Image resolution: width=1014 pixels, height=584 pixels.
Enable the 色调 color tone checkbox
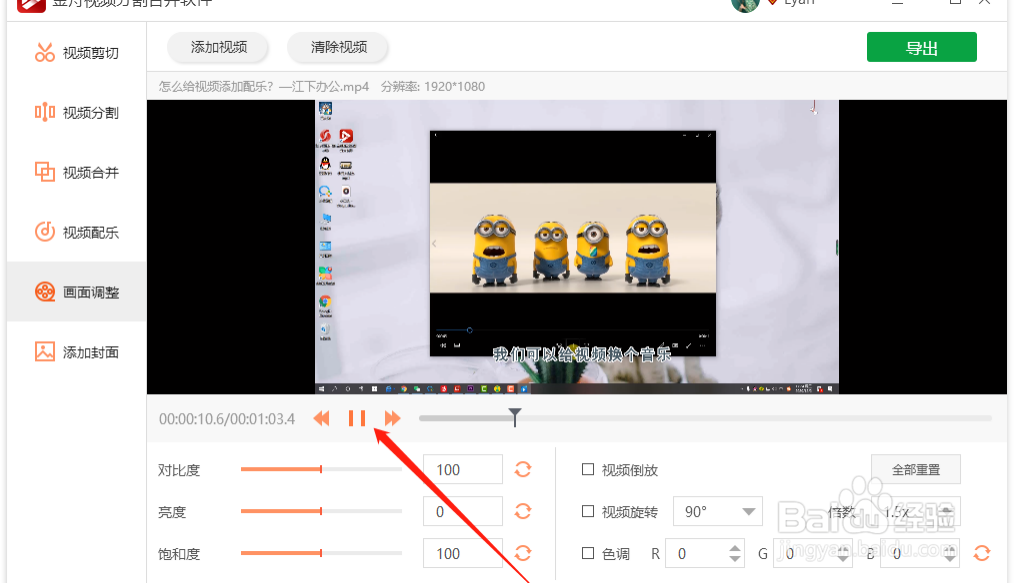click(x=588, y=554)
